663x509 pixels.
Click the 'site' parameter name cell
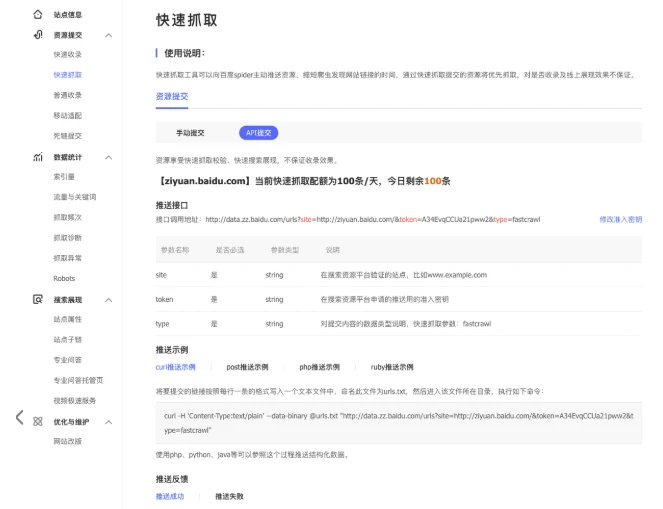coord(161,275)
